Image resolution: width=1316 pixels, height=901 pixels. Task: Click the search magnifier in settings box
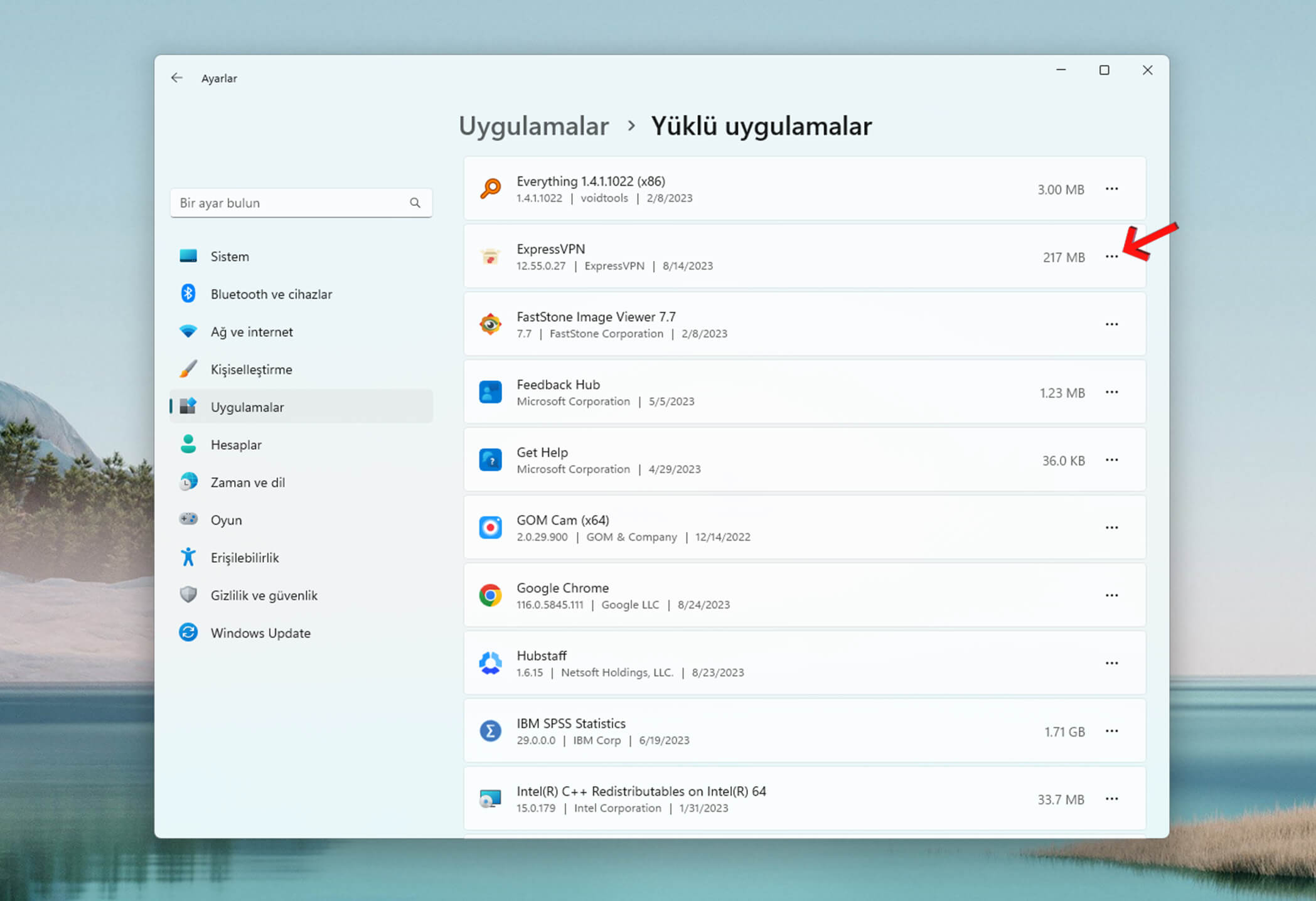coord(415,203)
